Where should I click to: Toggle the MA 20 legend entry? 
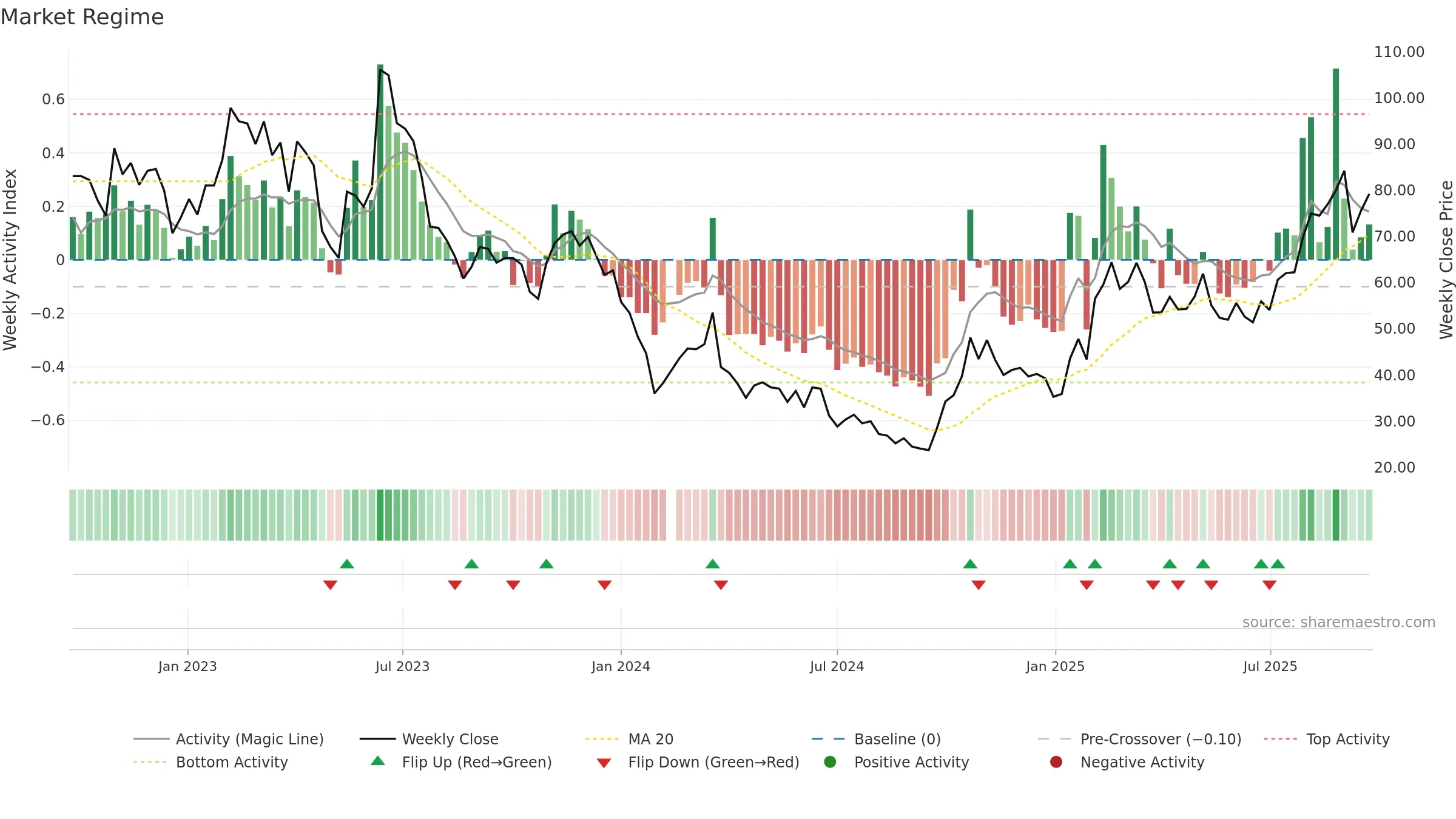tap(629, 739)
